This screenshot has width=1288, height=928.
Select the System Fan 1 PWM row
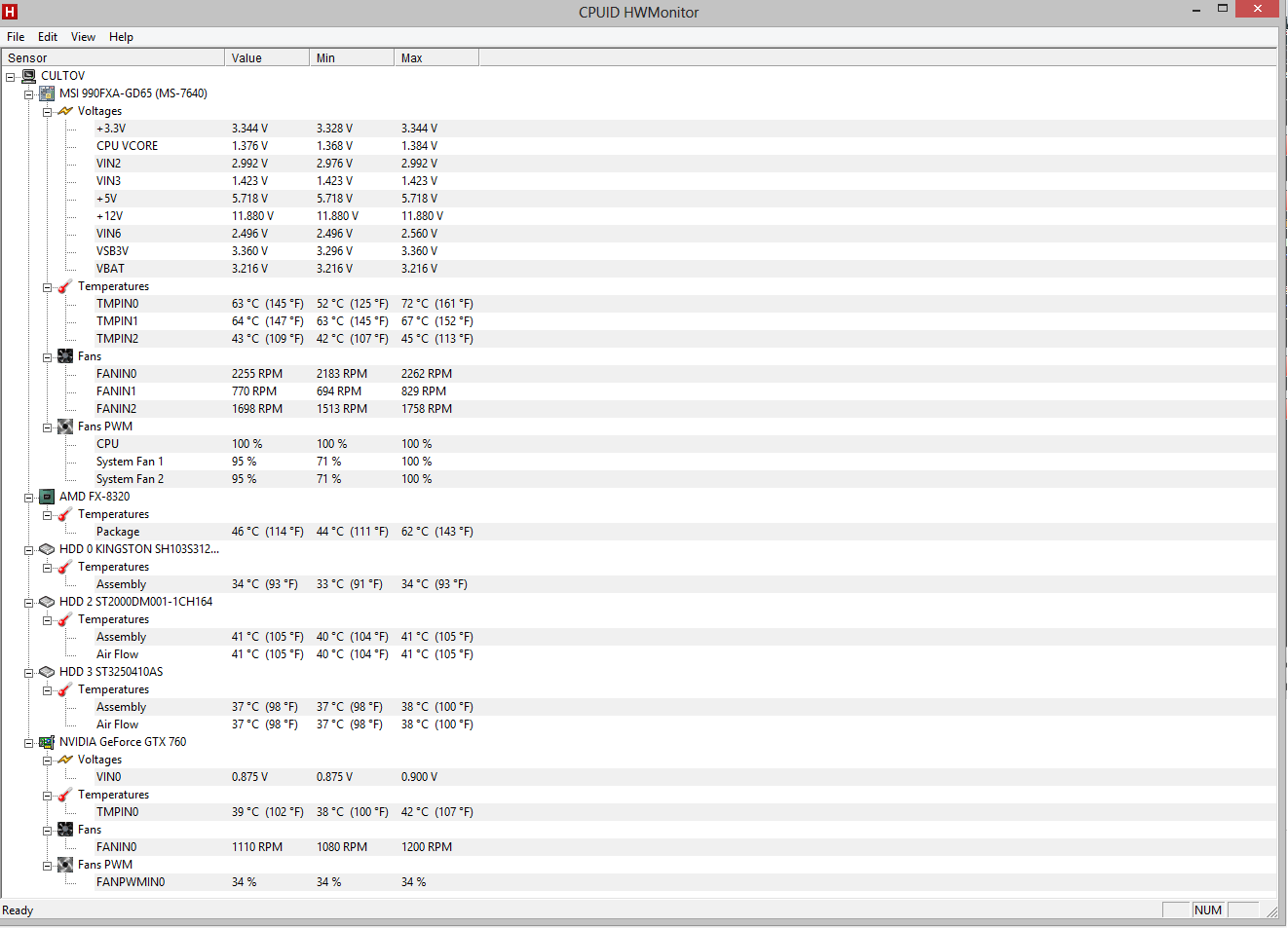(639, 462)
